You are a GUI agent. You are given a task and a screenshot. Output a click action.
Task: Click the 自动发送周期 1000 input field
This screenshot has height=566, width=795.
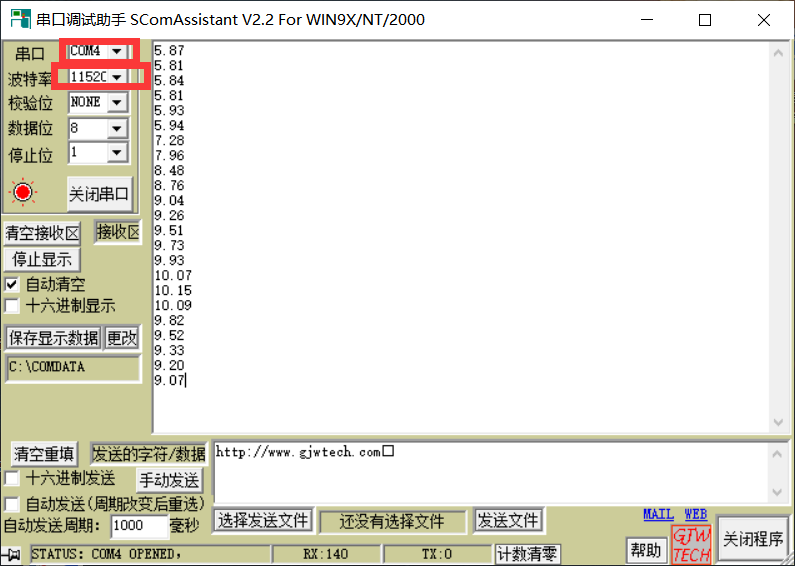coord(139,525)
